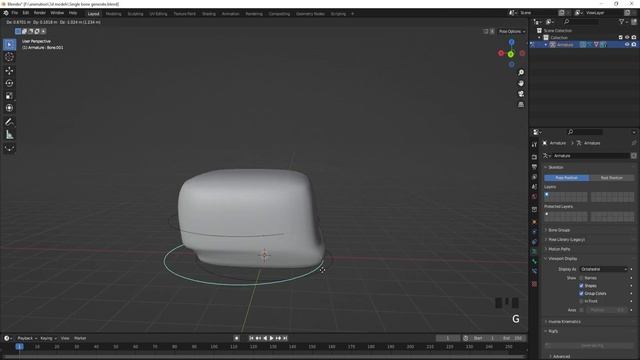
Task: Toggle Collection exclude checkbox in outliner
Action: [x=620, y=37]
